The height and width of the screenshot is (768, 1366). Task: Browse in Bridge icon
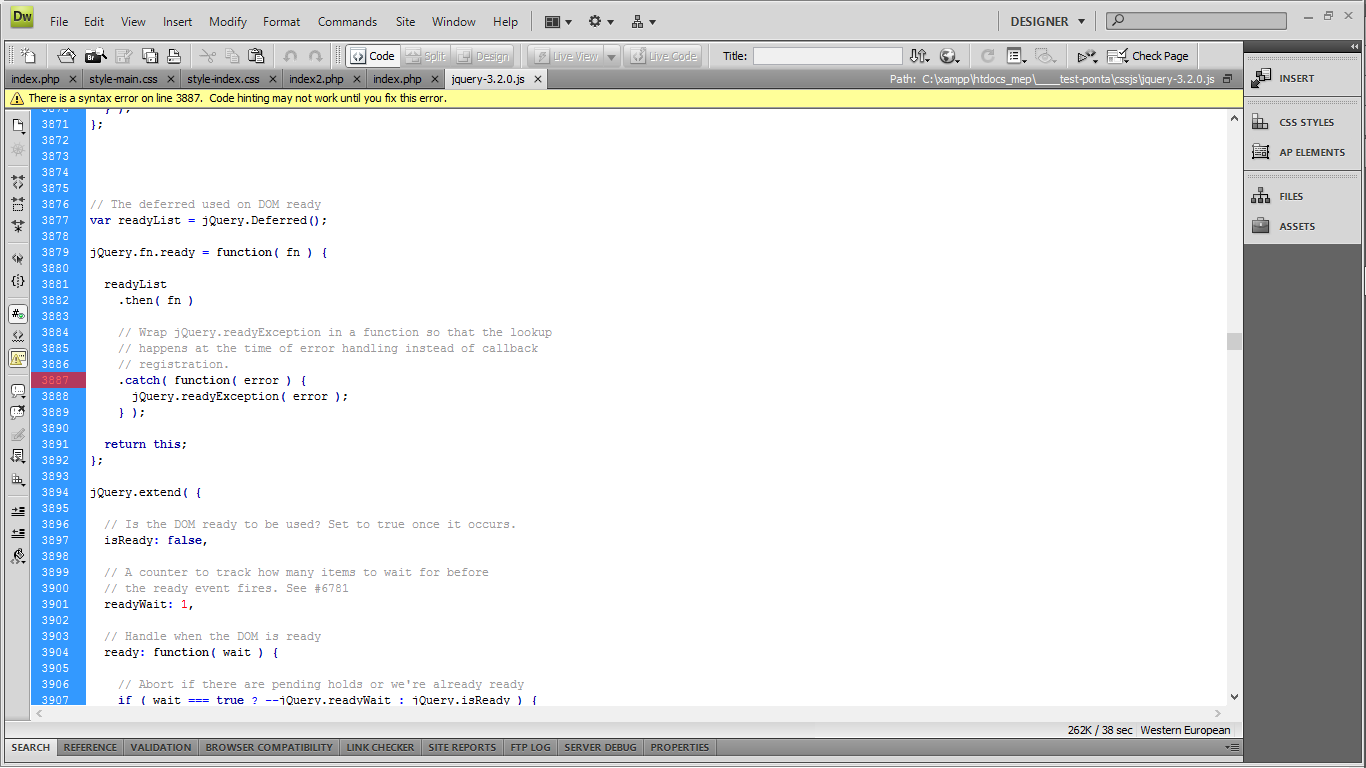click(x=95, y=56)
